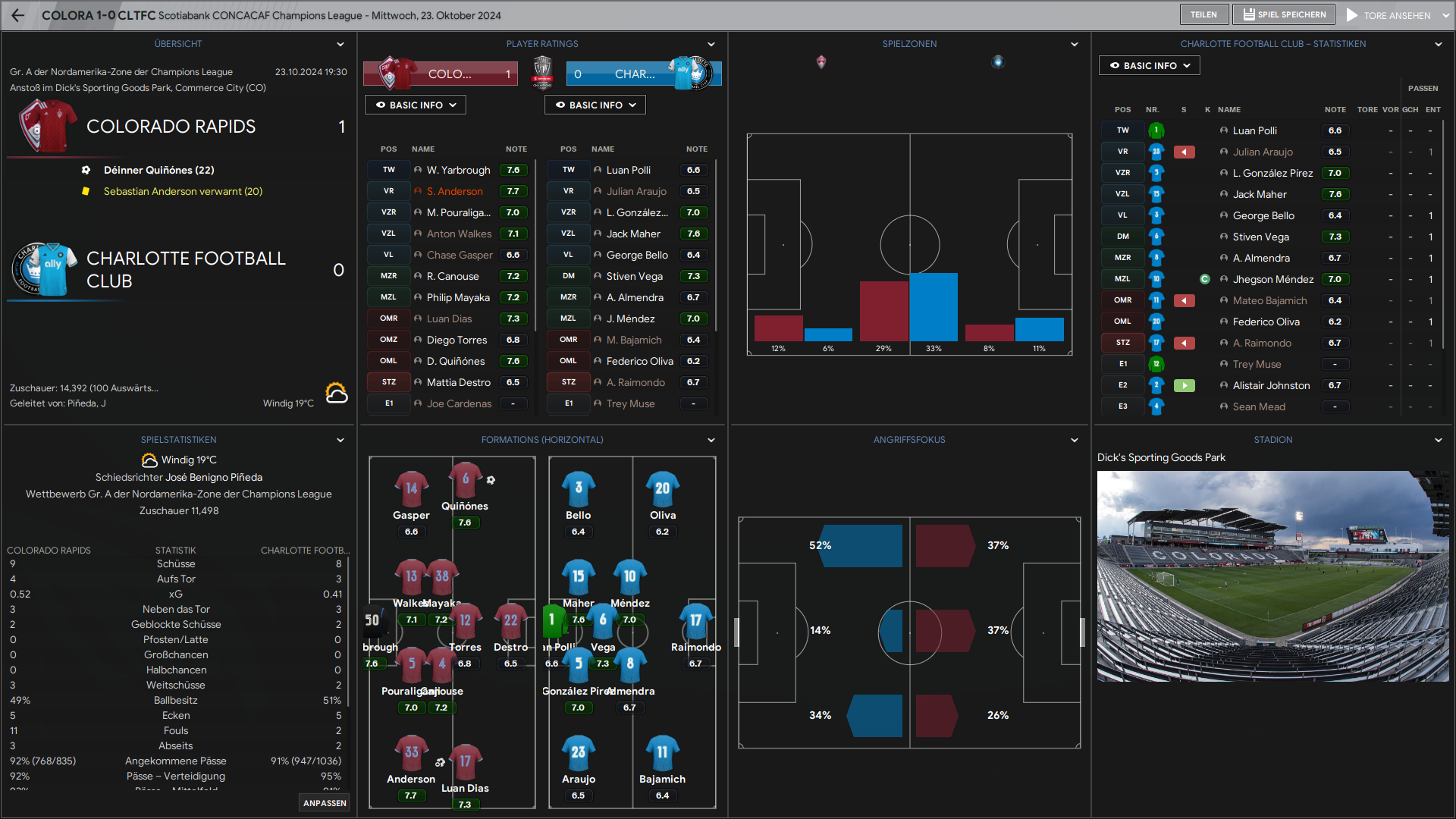Select Colorado team tab in Player Ratings

coord(440,74)
